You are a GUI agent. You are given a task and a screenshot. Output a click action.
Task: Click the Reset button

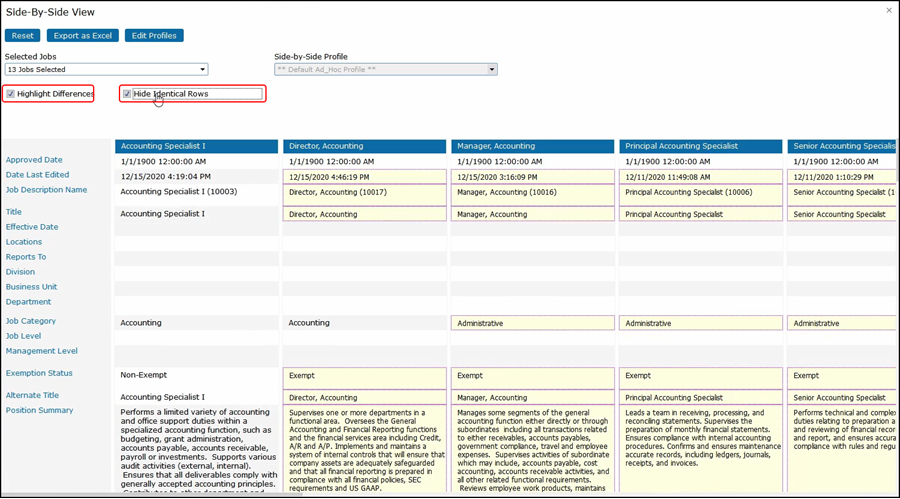click(23, 36)
